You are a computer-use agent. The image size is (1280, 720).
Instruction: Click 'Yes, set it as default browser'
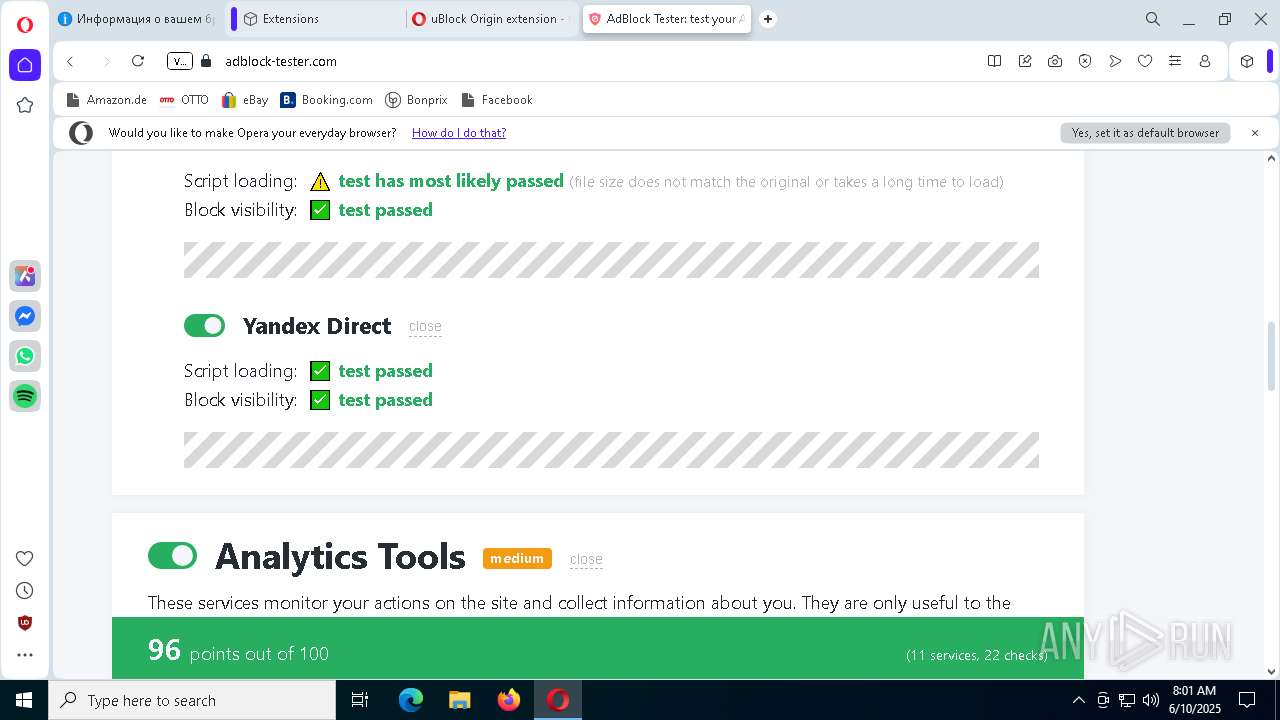(1145, 133)
